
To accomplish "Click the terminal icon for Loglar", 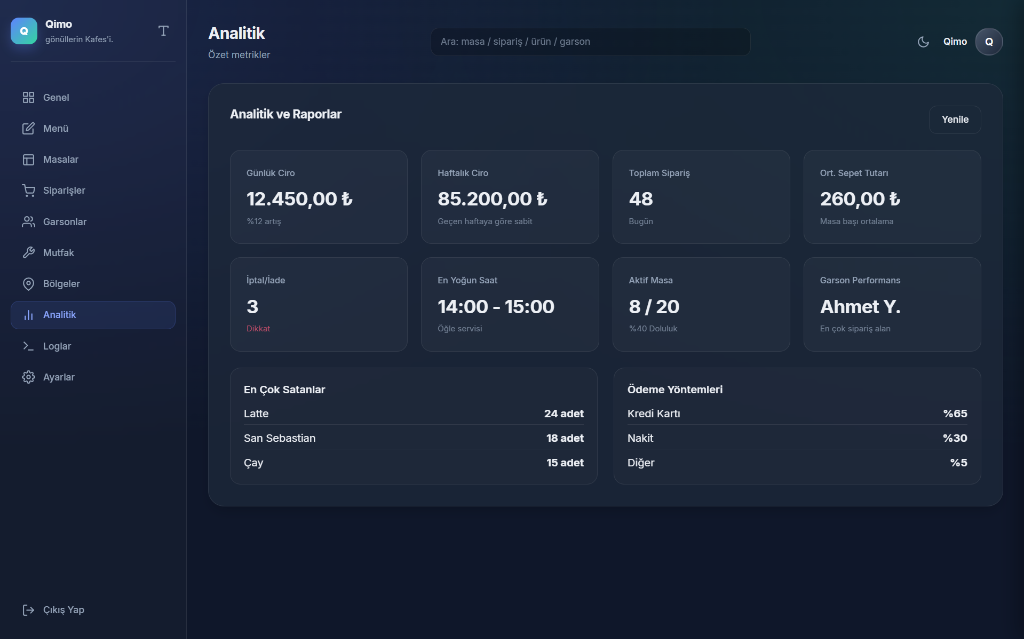I will pyautogui.click(x=28, y=346).
